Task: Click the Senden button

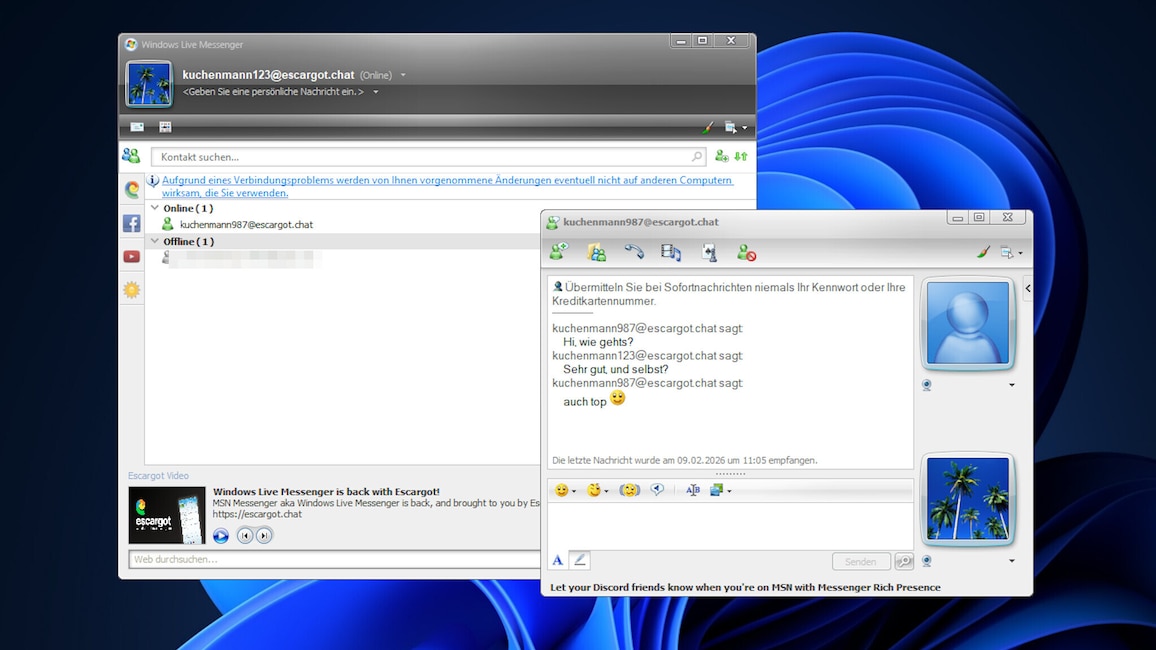Action: coord(860,562)
